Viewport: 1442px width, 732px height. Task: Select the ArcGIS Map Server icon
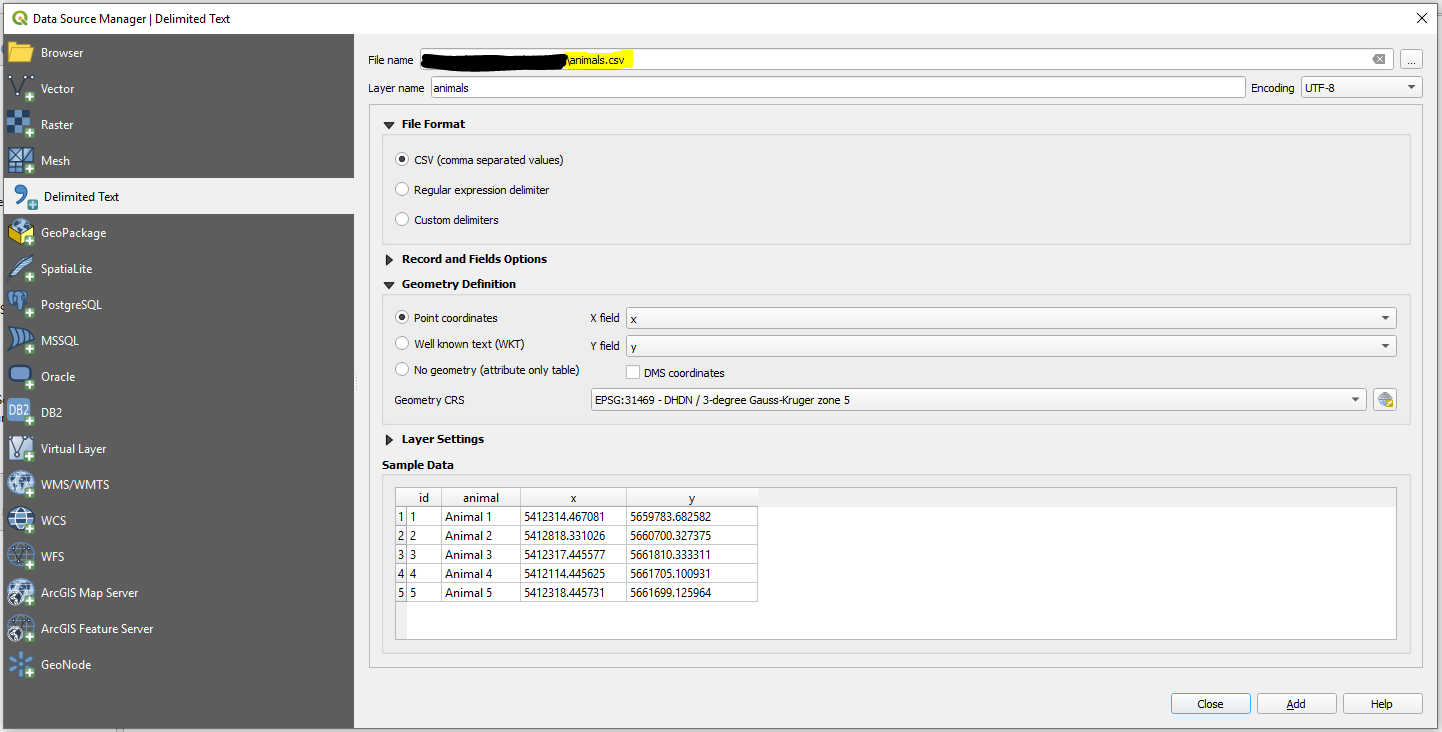tap(21, 593)
